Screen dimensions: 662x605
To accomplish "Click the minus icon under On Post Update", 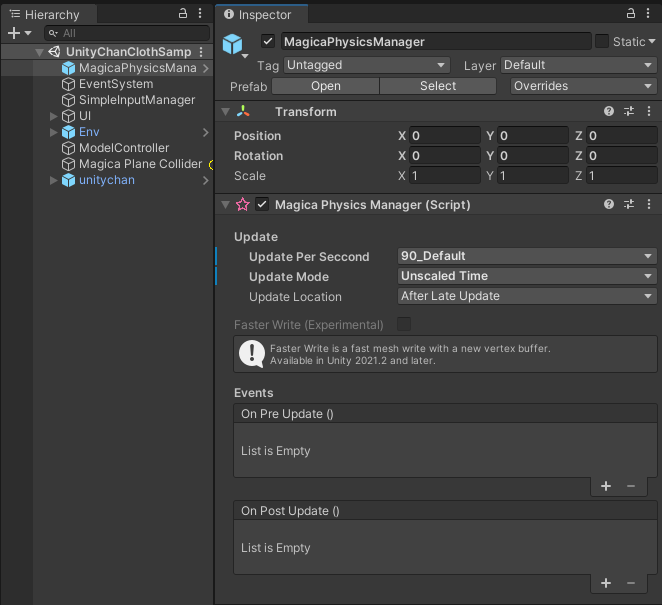I will coord(631,583).
